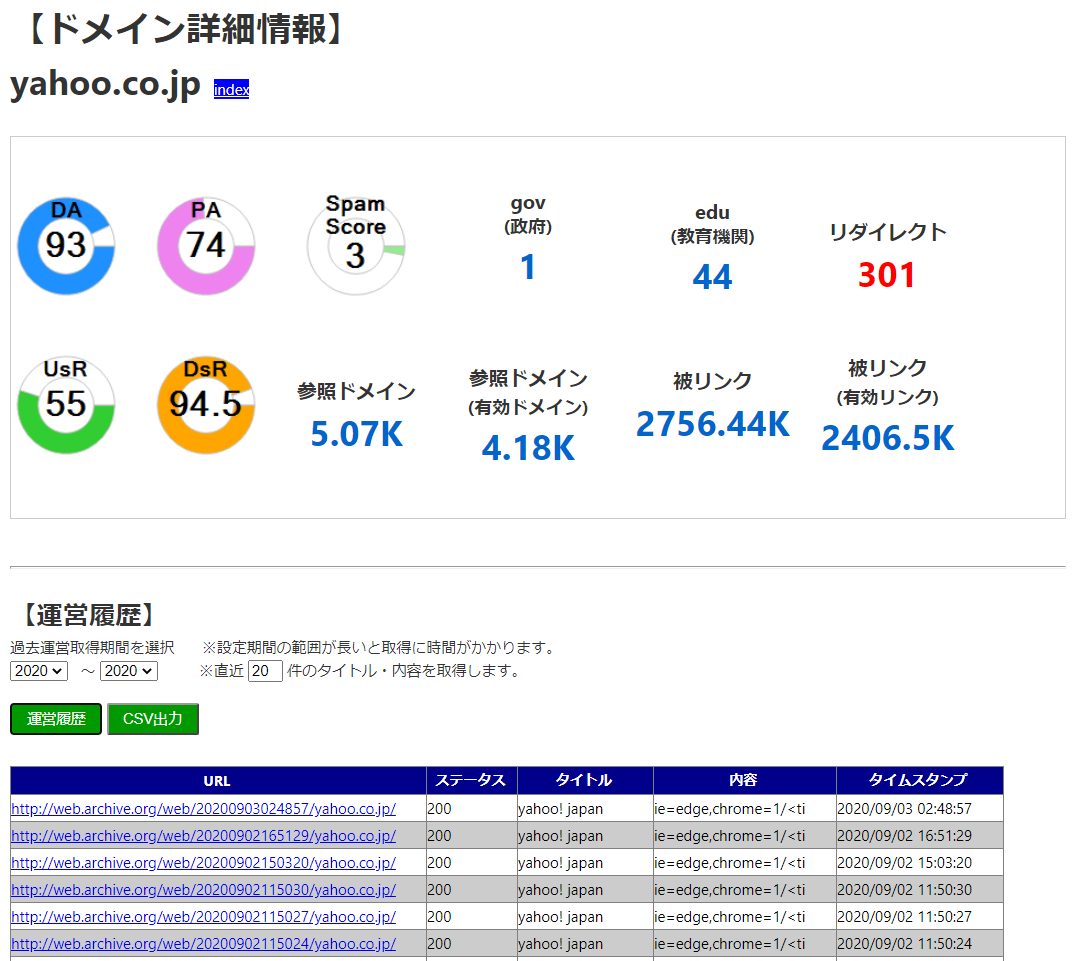
Task: Select the 4.18K valid domains value
Action: [x=528, y=448]
